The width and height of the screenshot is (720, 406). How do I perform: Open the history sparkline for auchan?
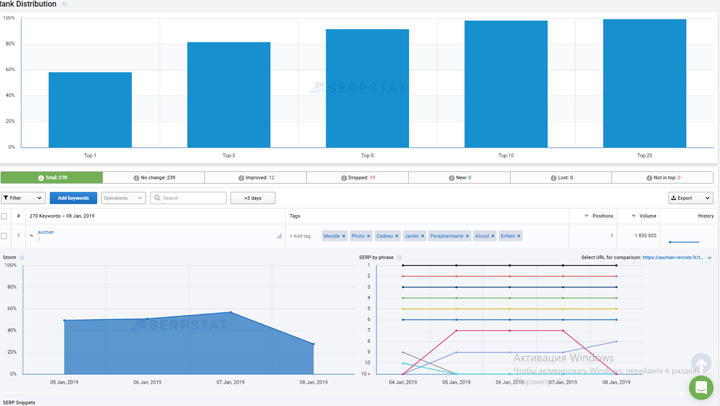click(684, 242)
